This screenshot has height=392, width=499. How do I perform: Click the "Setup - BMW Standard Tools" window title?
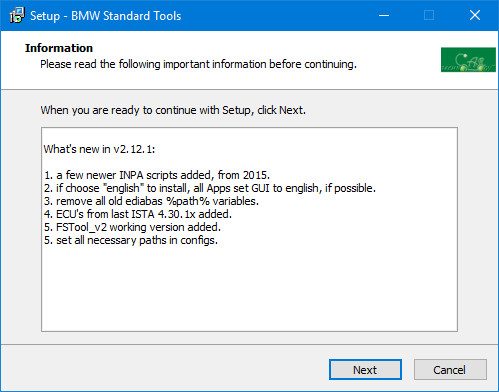tap(106, 16)
